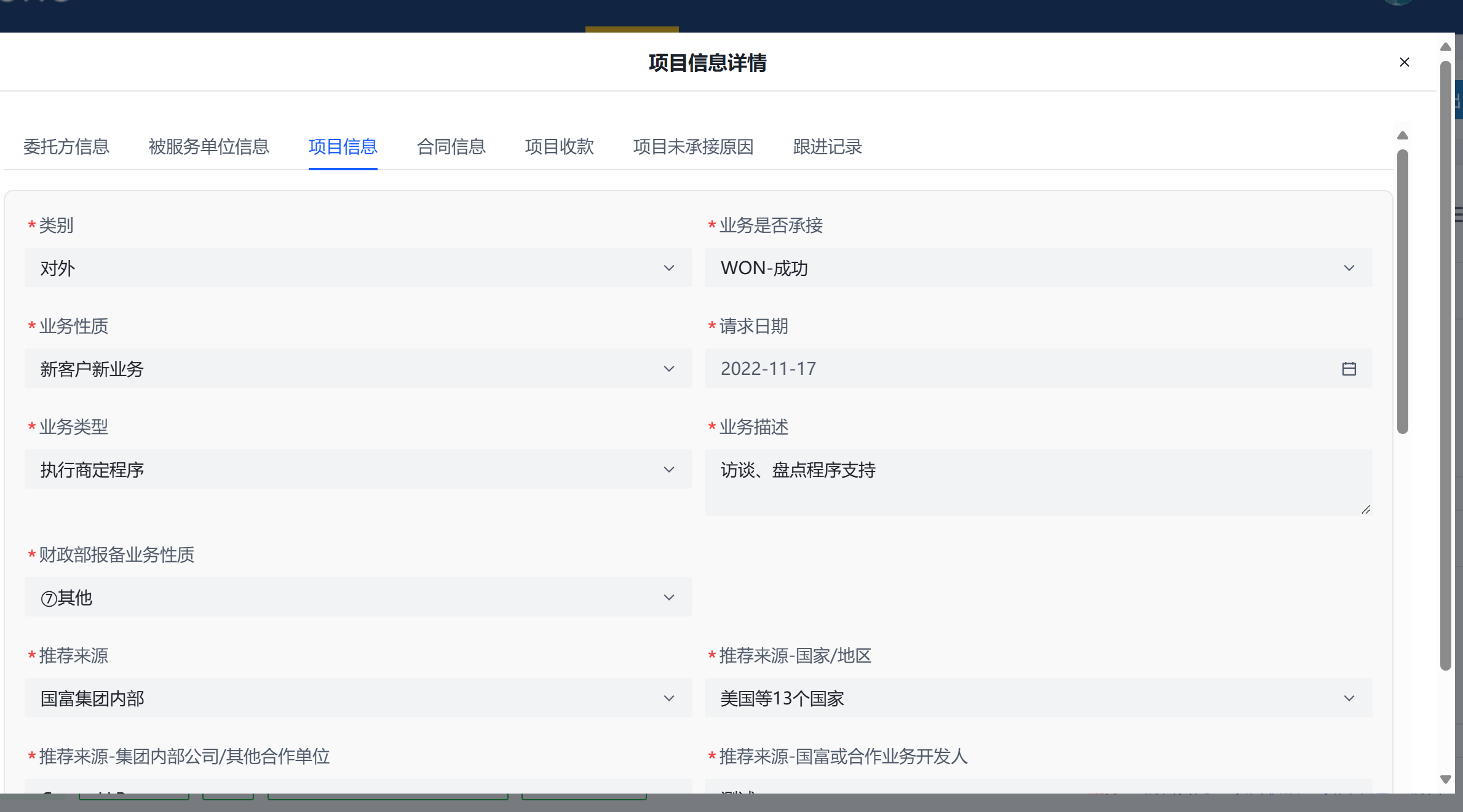Screen dimensions: 1463x812
Task: Switch to 被服务单位信息 tab
Action: click(208, 147)
